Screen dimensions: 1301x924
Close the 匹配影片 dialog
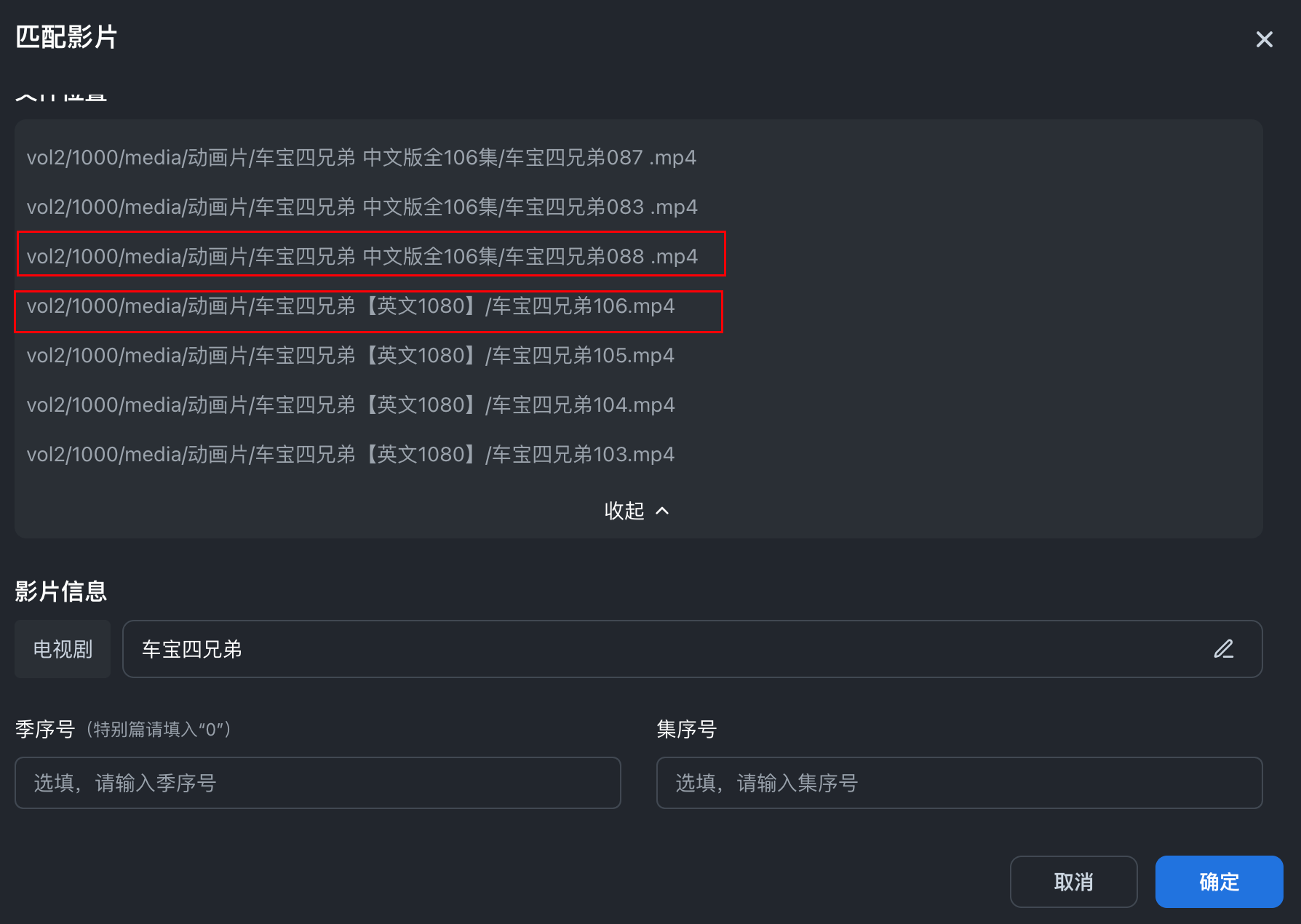(1264, 39)
